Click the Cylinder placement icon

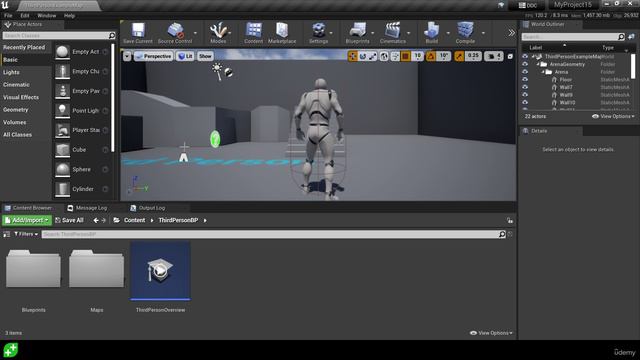[x=62, y=189]
